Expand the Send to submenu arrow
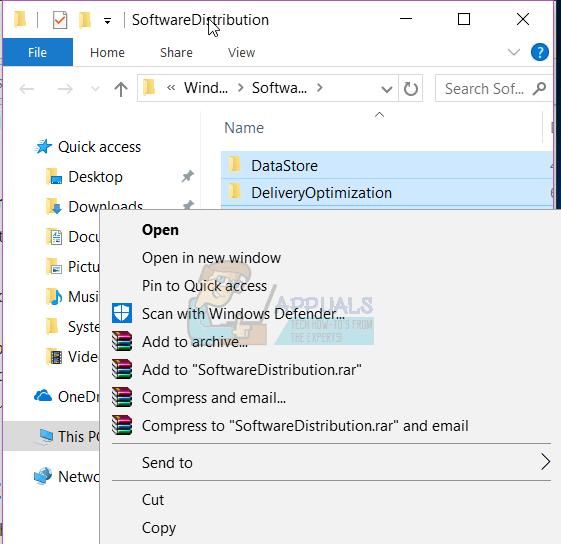The width and height of the screenshot is (561, 544). [545, 462]
